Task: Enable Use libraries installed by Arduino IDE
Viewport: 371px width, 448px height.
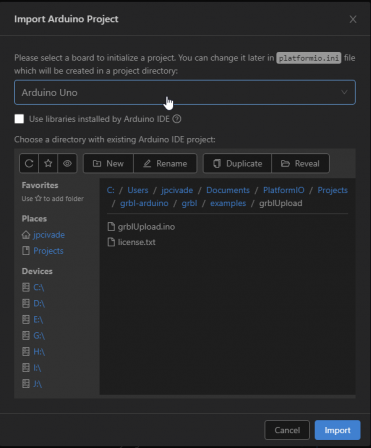Action: [19, 119]
